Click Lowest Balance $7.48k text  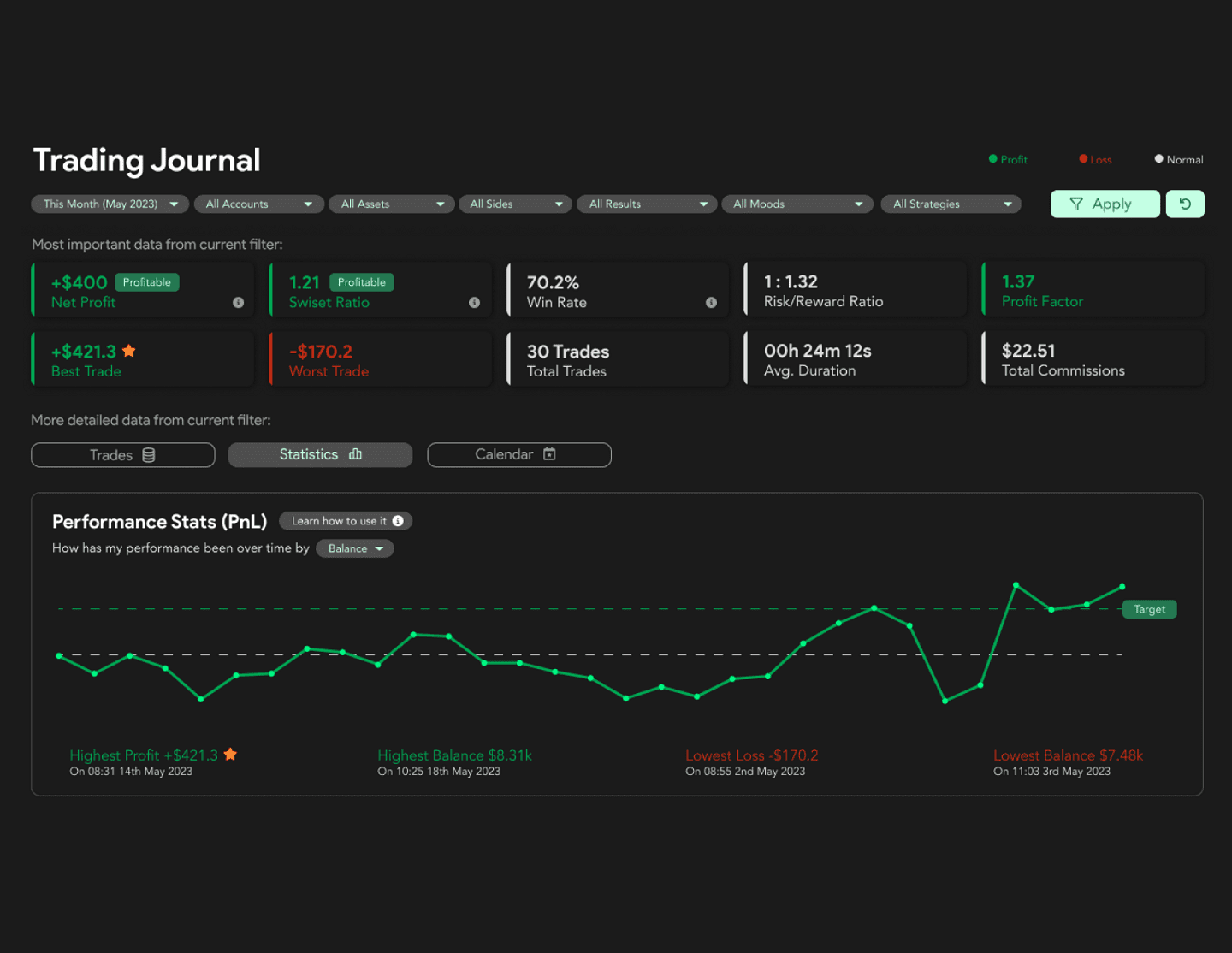coord(1068,755)
